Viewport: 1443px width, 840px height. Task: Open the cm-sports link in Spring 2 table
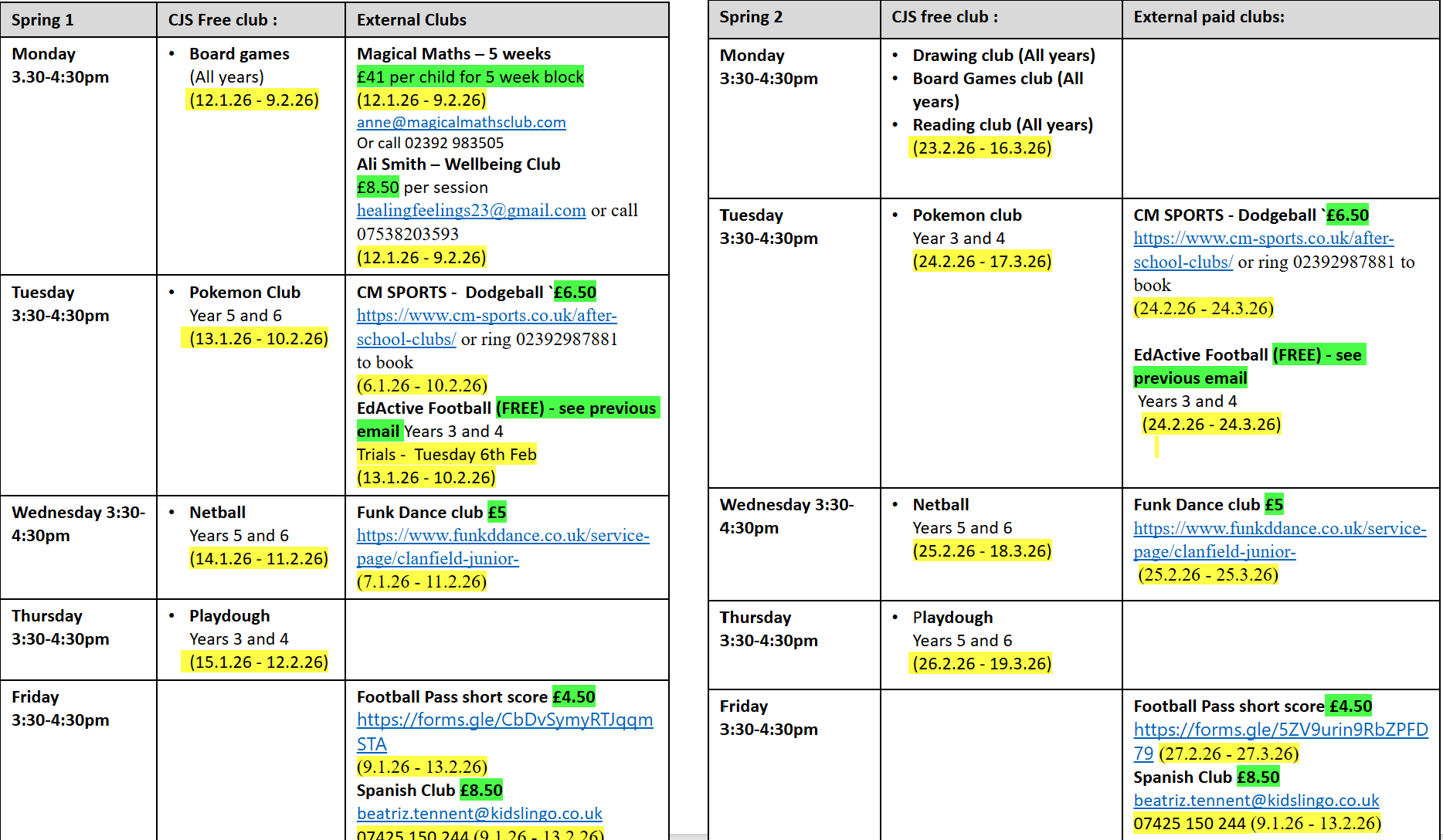[1263, 239]
